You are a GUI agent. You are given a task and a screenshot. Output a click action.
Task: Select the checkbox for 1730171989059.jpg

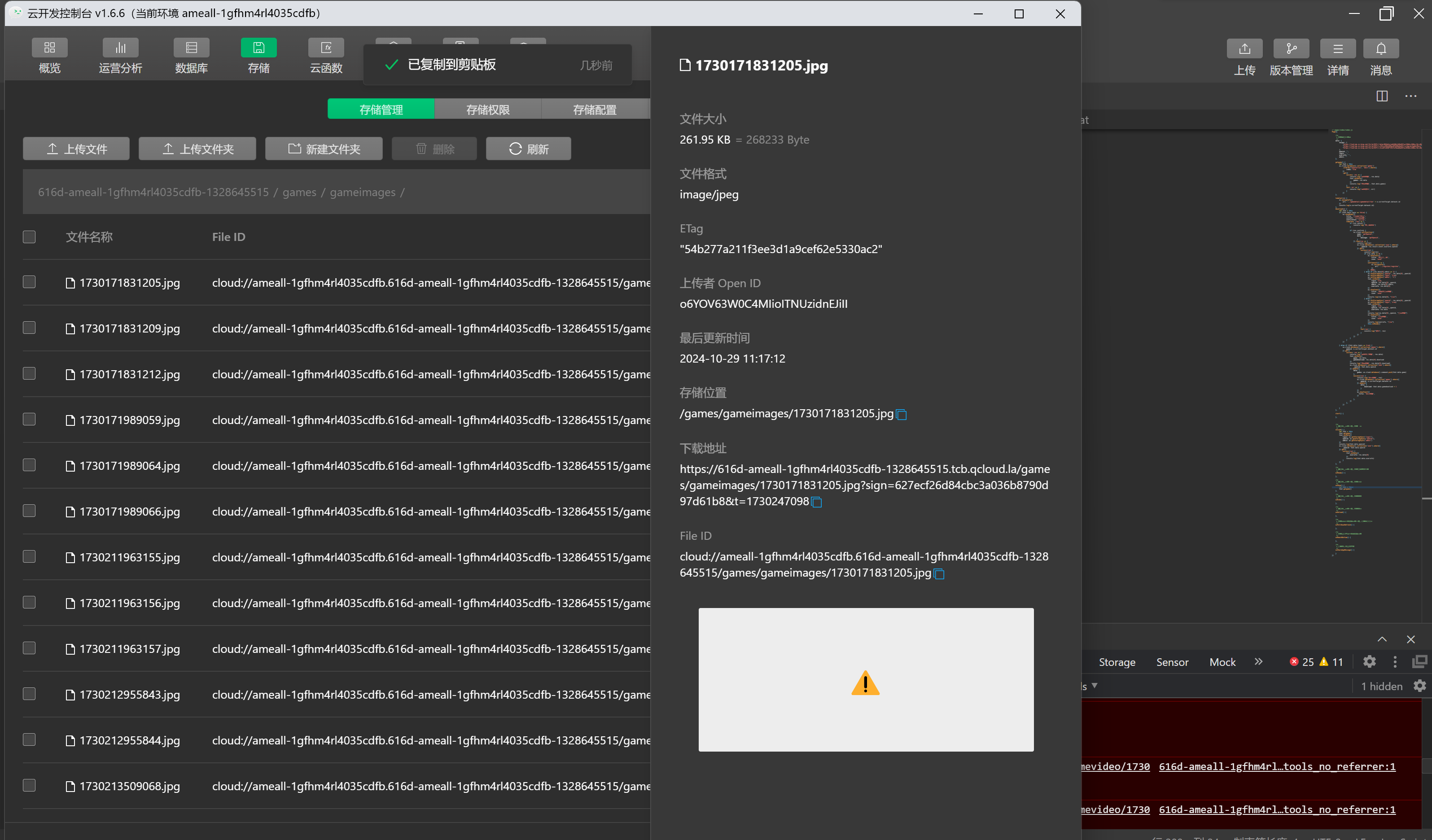pos(29,420)
